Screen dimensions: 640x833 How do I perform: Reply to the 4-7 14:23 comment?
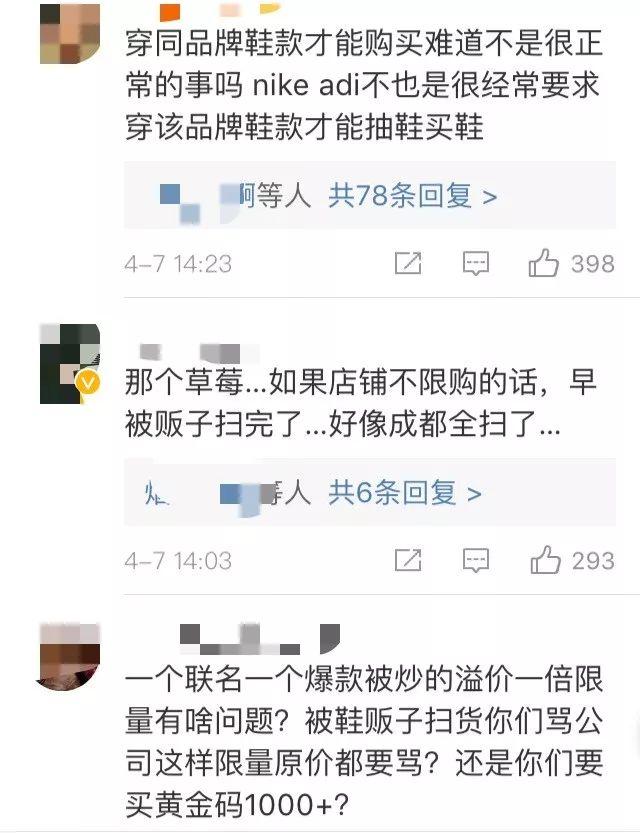point(475,264)
